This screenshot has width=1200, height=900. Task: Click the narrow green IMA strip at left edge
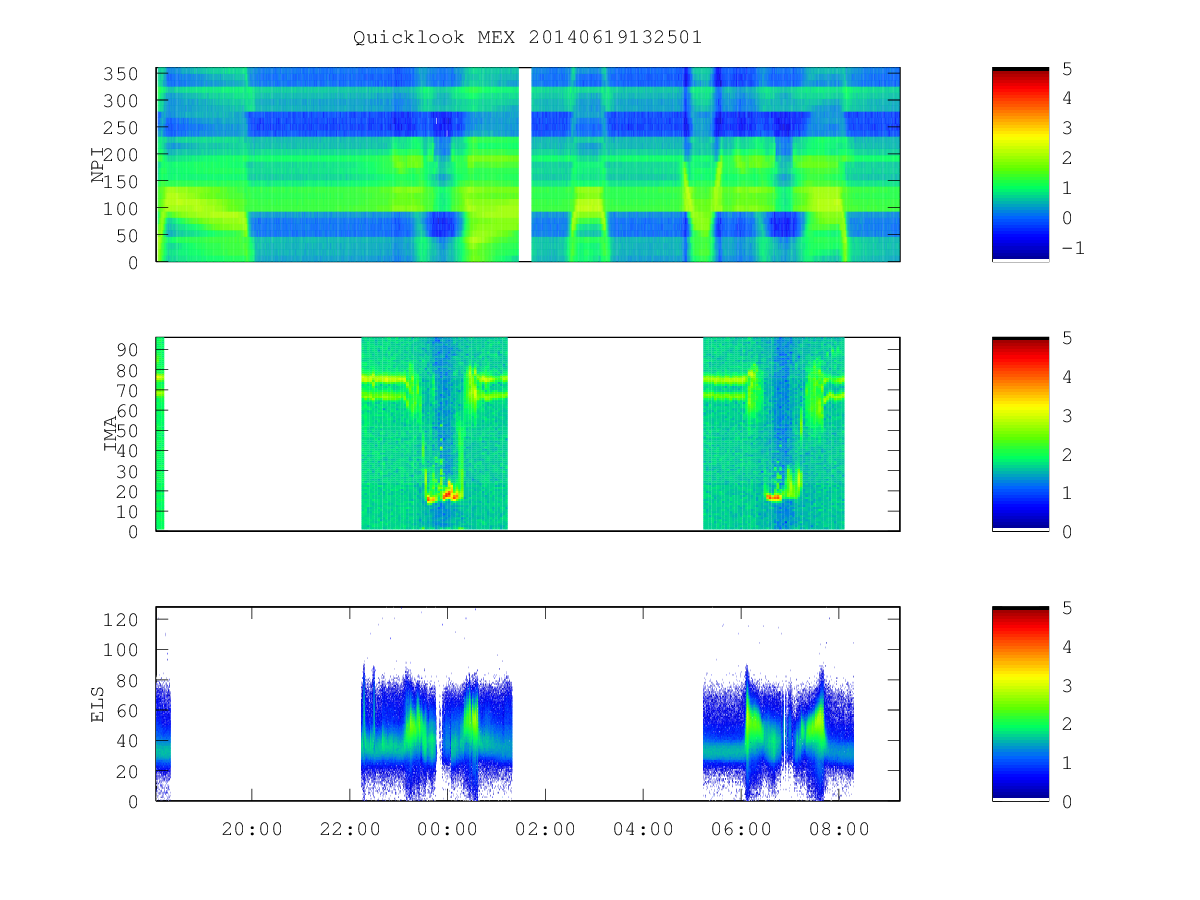click(160, 433)
